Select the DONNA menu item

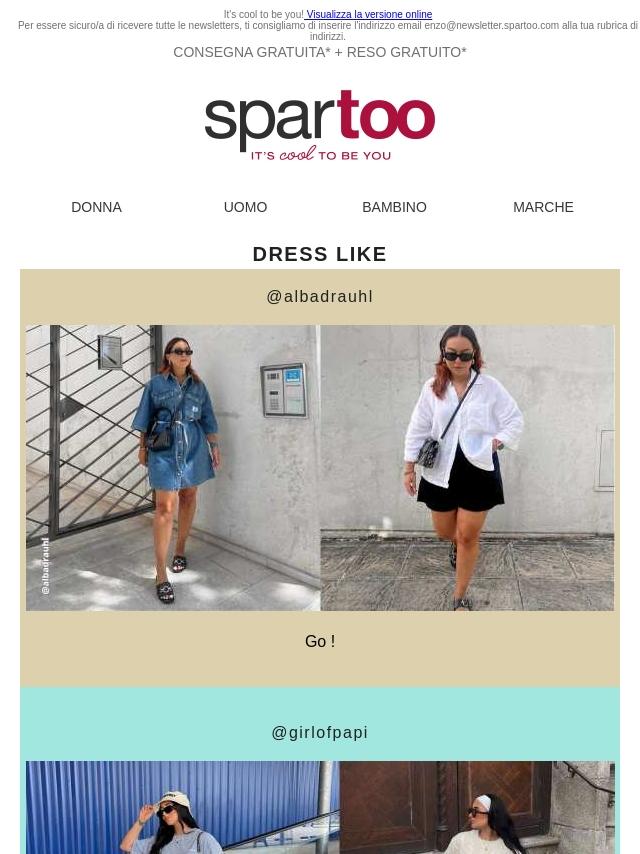pyautogui.click(x=96, y=207)
